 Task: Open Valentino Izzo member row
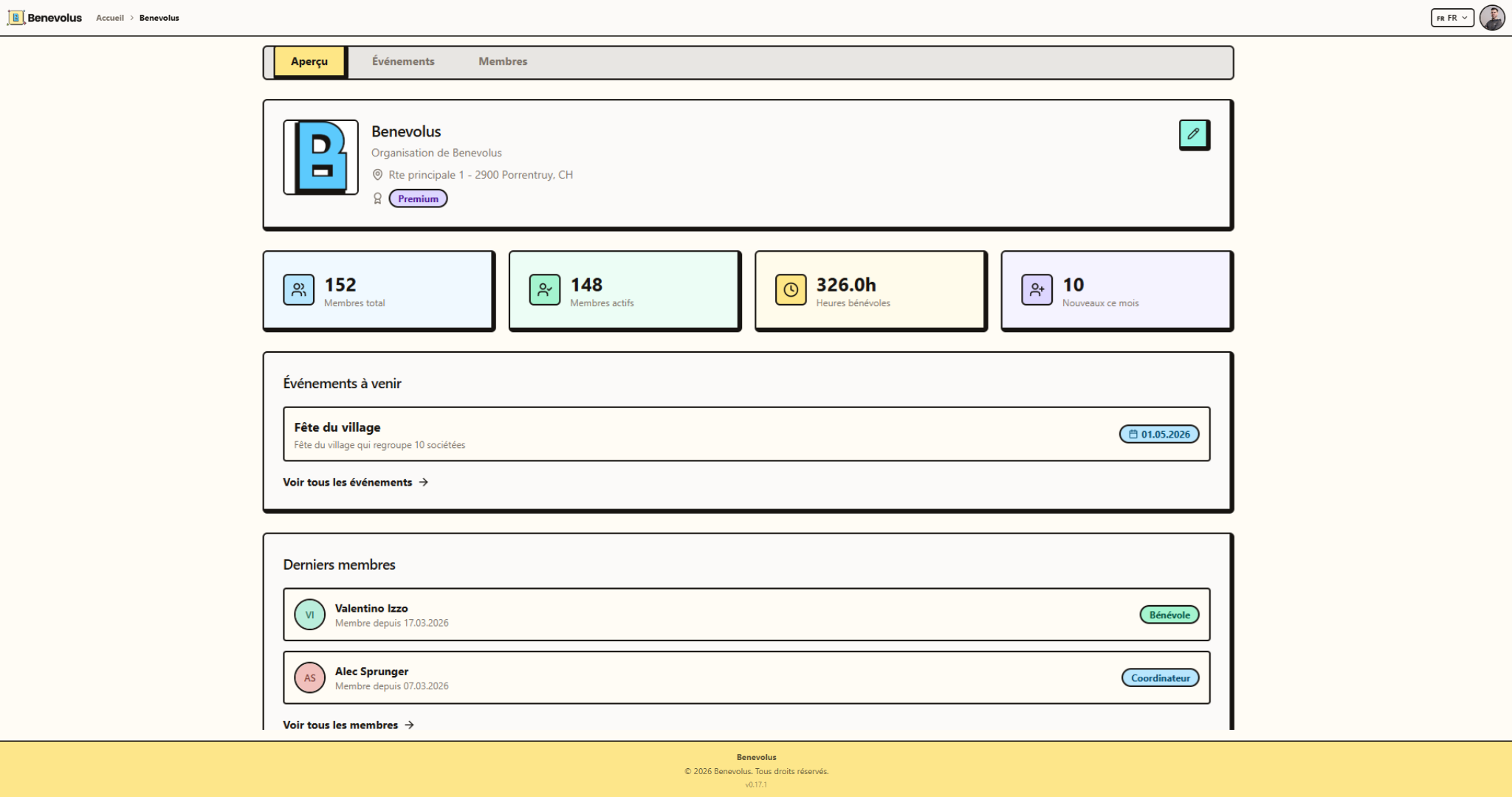click(x=746, y=615)
